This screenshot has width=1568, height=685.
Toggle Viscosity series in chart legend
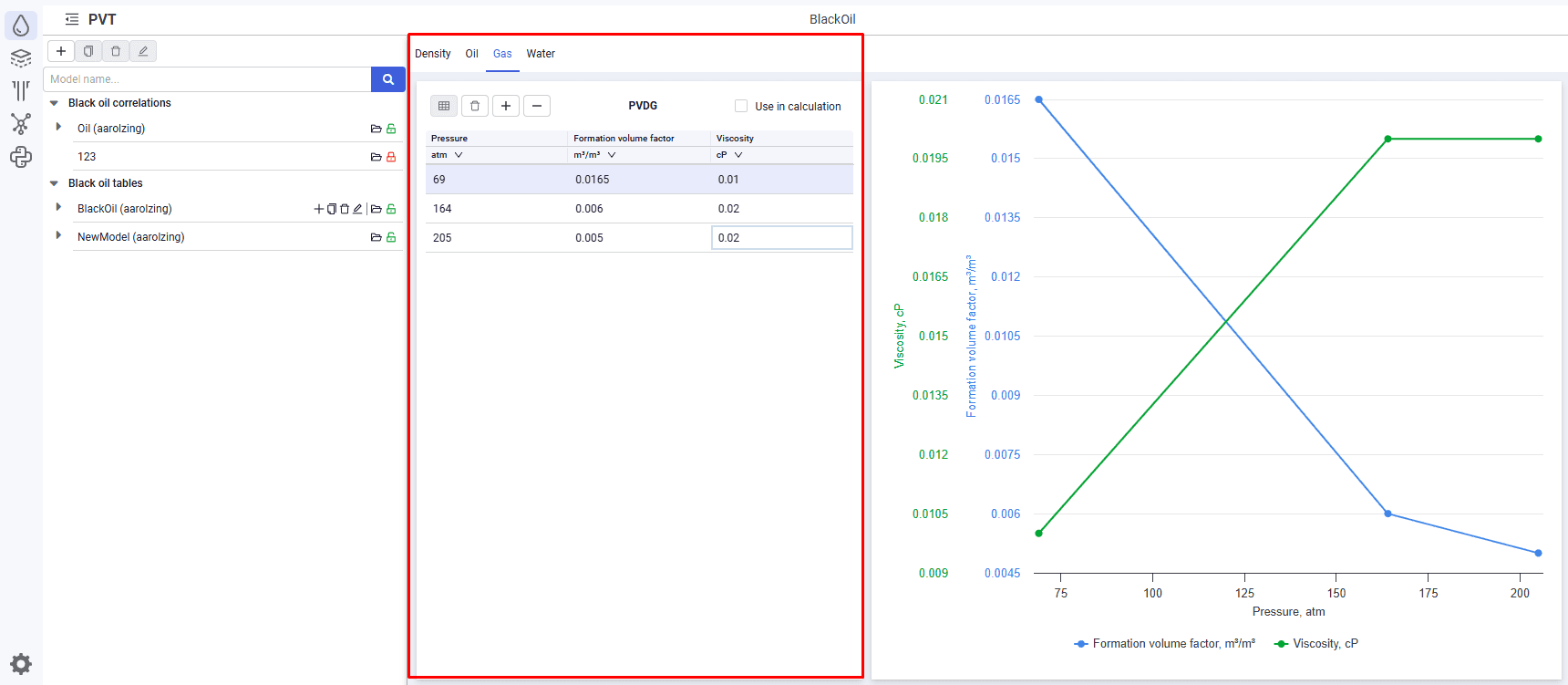tap(1316, 644)
